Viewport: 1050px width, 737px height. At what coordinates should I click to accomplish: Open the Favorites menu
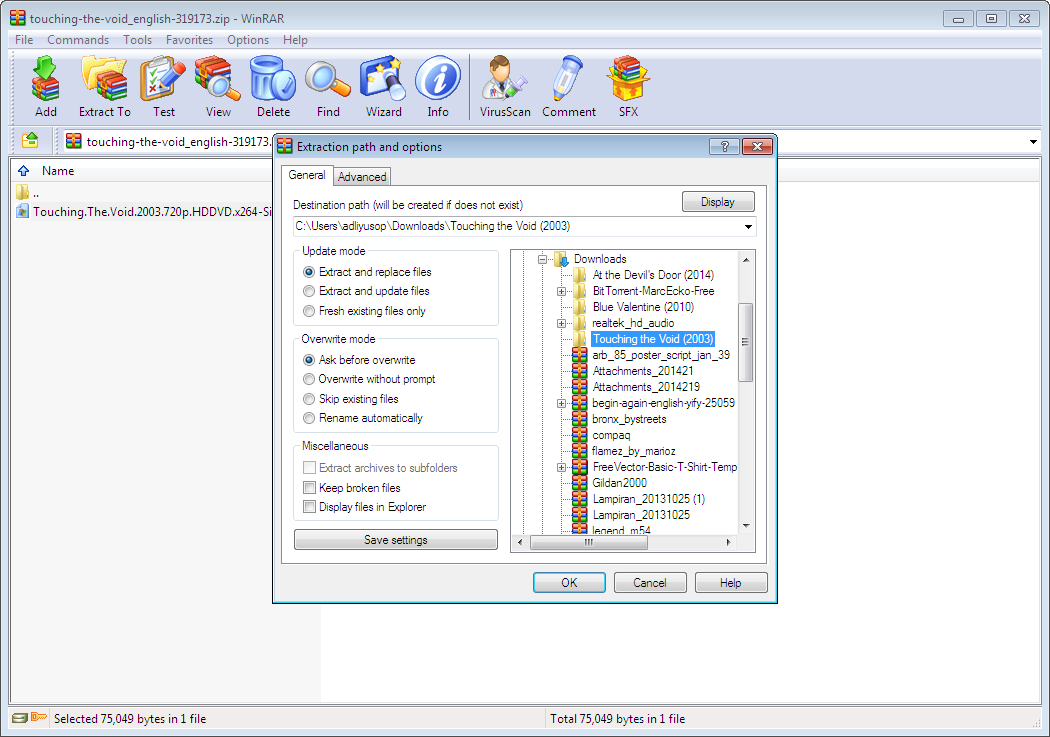click(190, 39)
